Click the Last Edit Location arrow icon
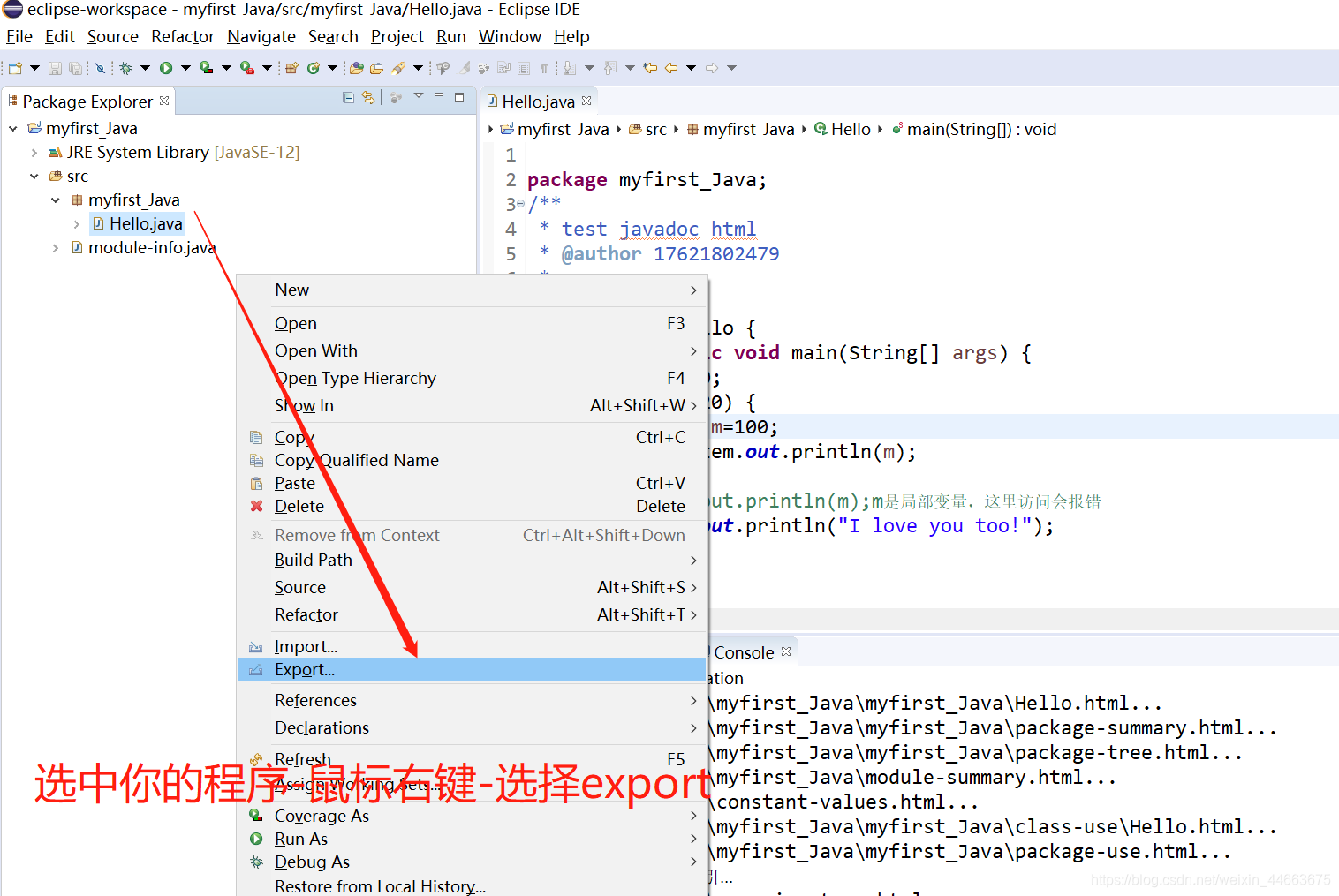The height and width of the screenshot is (896, 1339). 650,68
